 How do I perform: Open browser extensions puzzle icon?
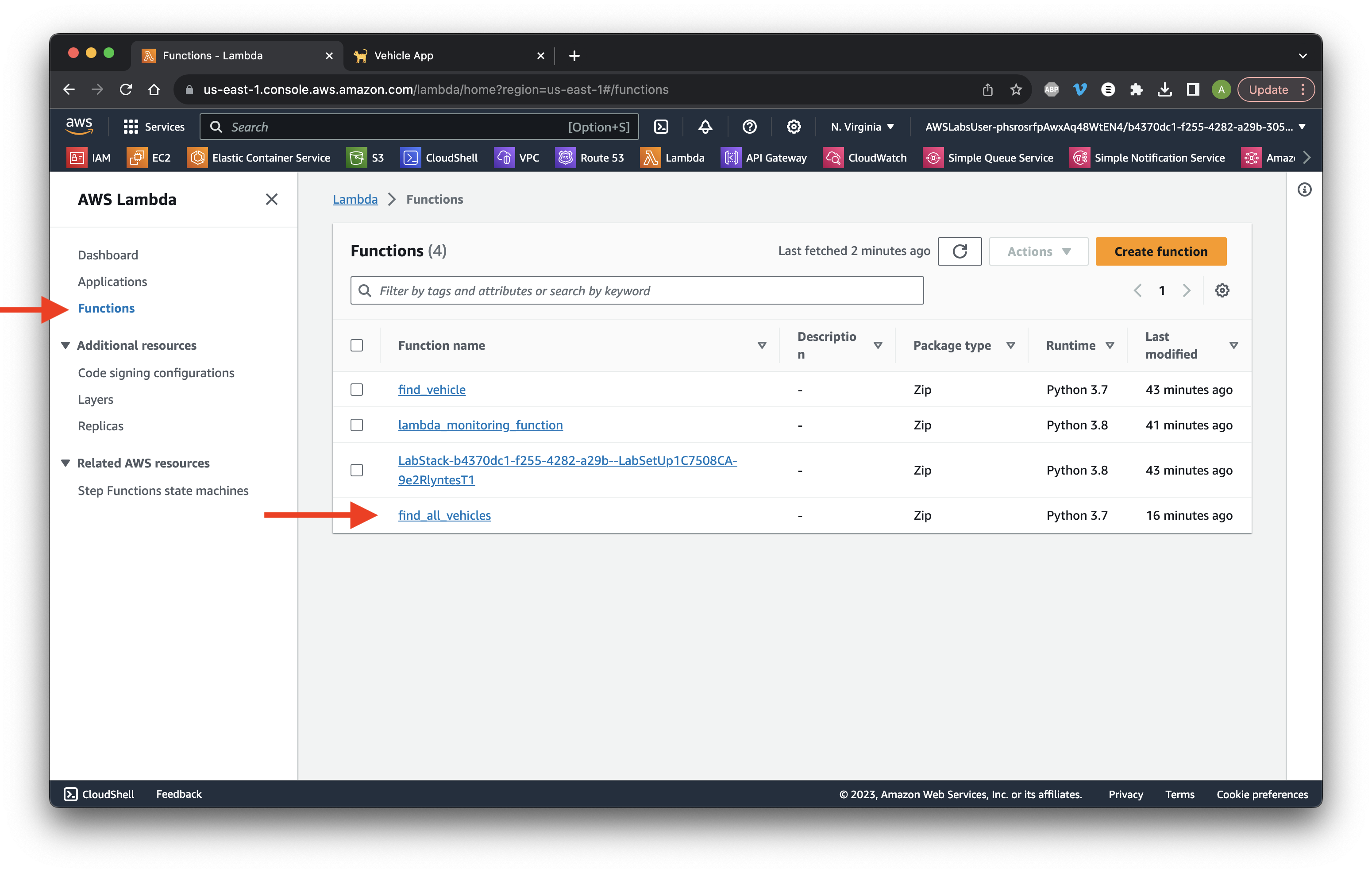1136,89
